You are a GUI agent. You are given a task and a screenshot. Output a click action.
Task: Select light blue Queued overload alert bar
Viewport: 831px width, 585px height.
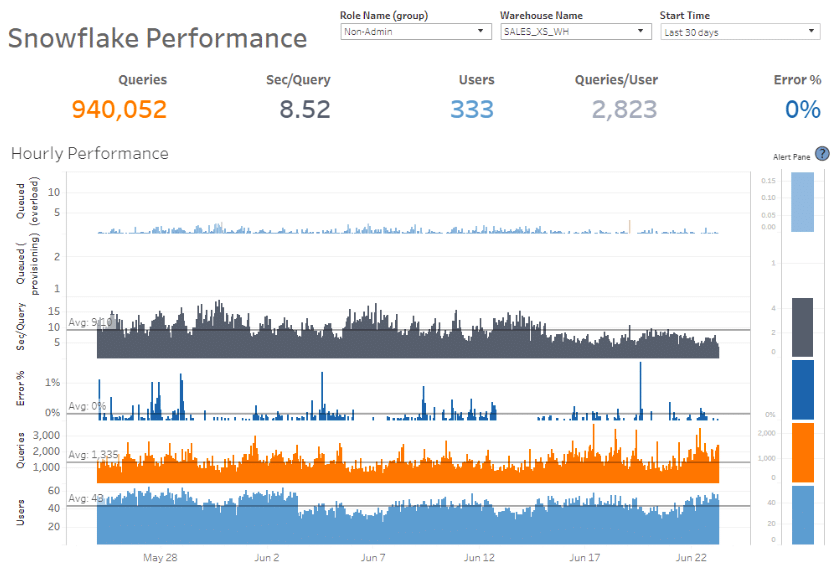click(x=802, y=202)
